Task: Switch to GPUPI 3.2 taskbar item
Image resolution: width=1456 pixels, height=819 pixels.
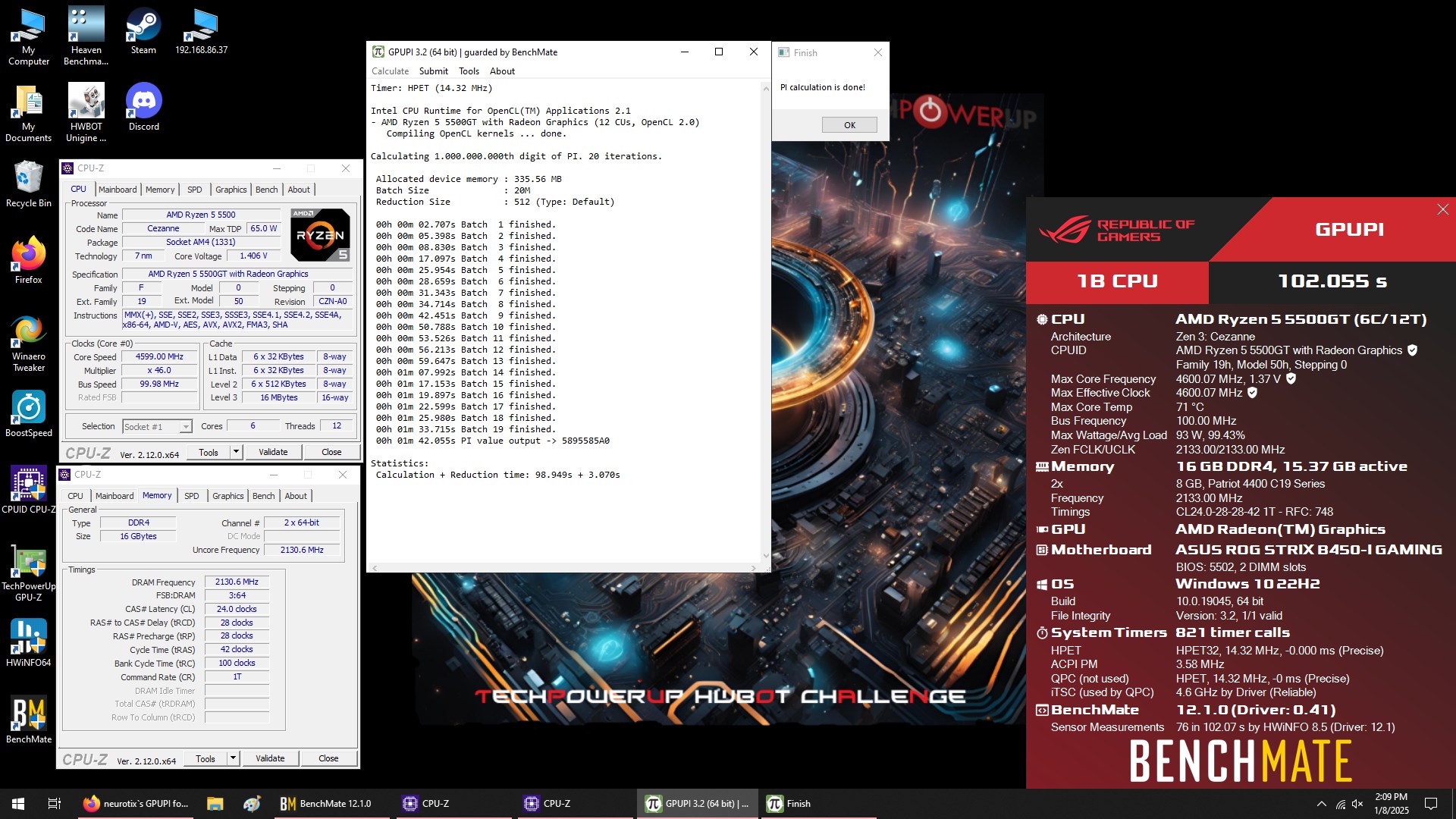Action: click(698, 804)
